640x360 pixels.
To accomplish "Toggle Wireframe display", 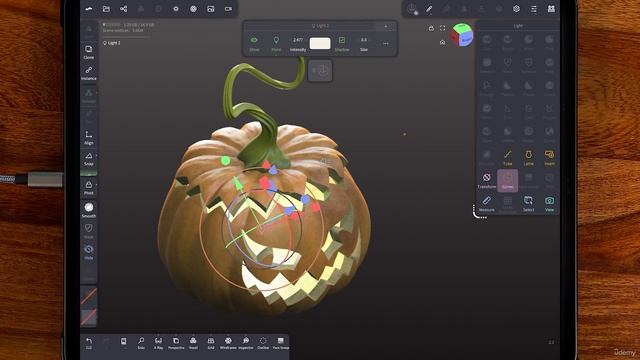I will [228, 343].
